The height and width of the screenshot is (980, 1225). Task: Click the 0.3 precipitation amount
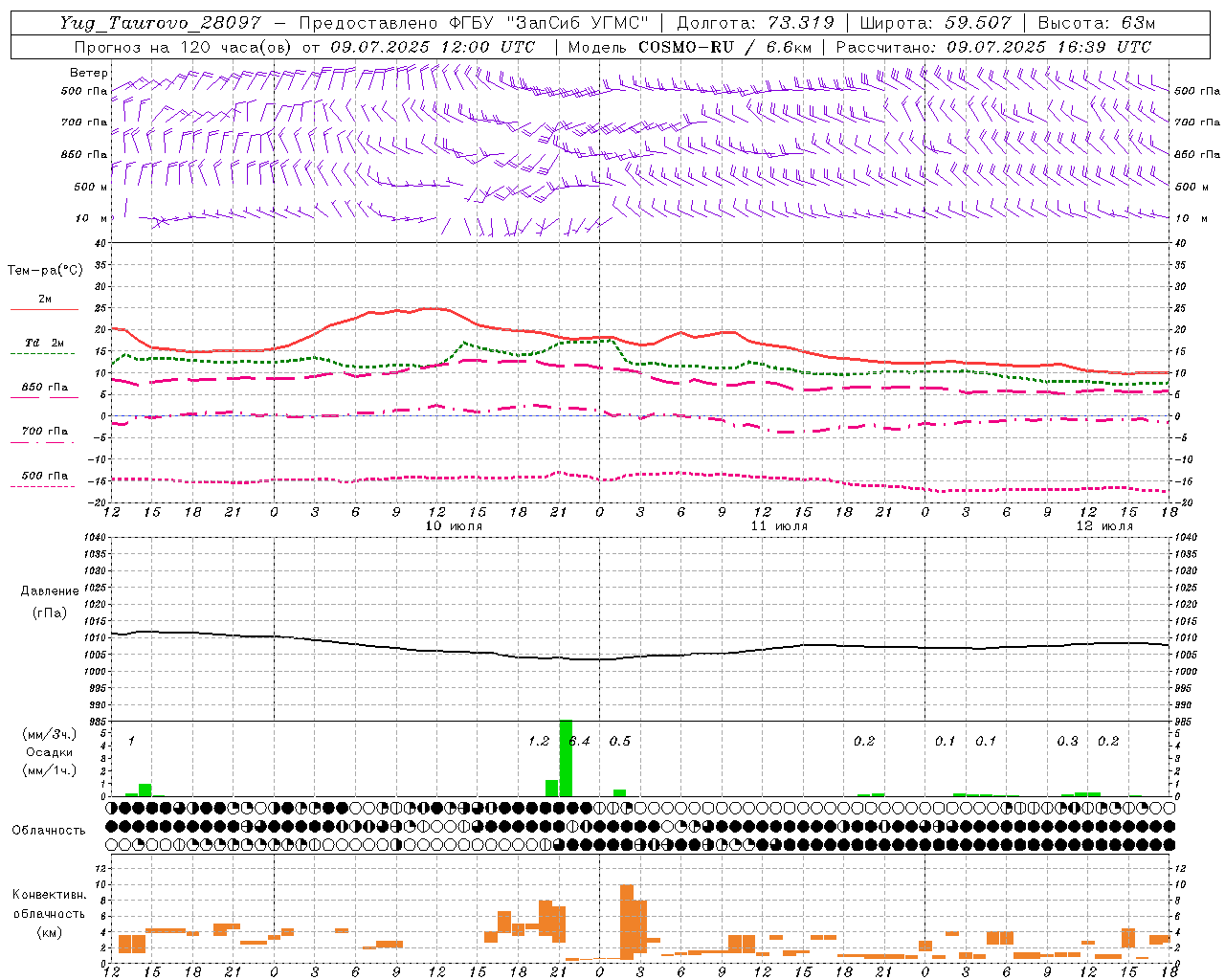coord(1068,742)
